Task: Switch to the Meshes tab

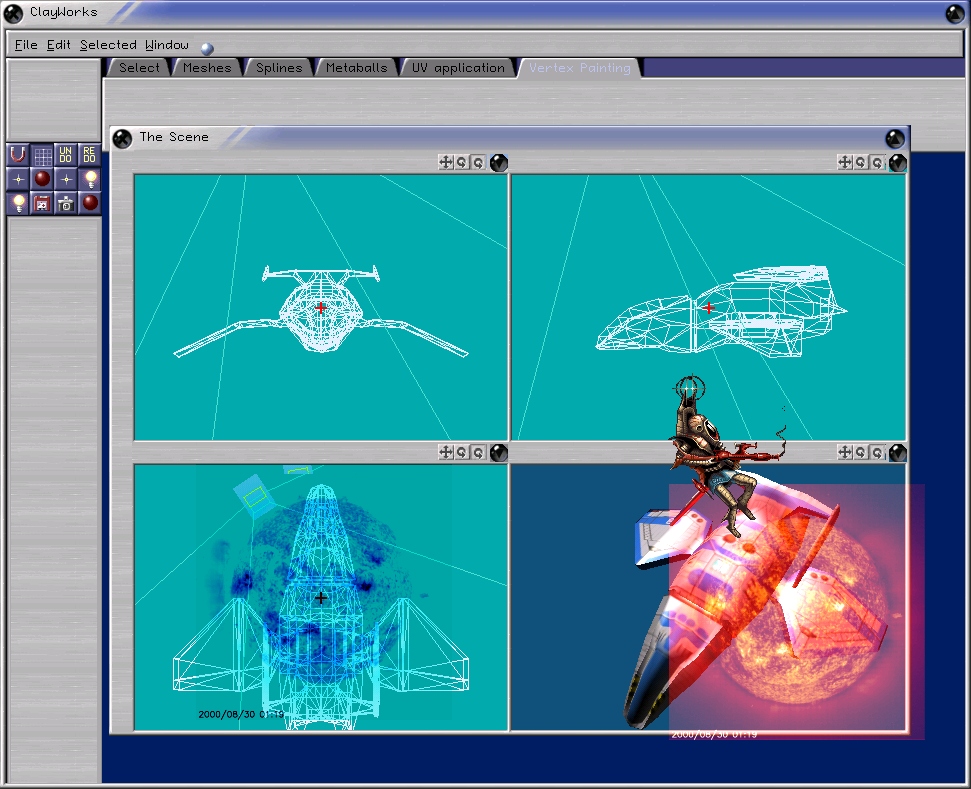Action: pos(207,68)
